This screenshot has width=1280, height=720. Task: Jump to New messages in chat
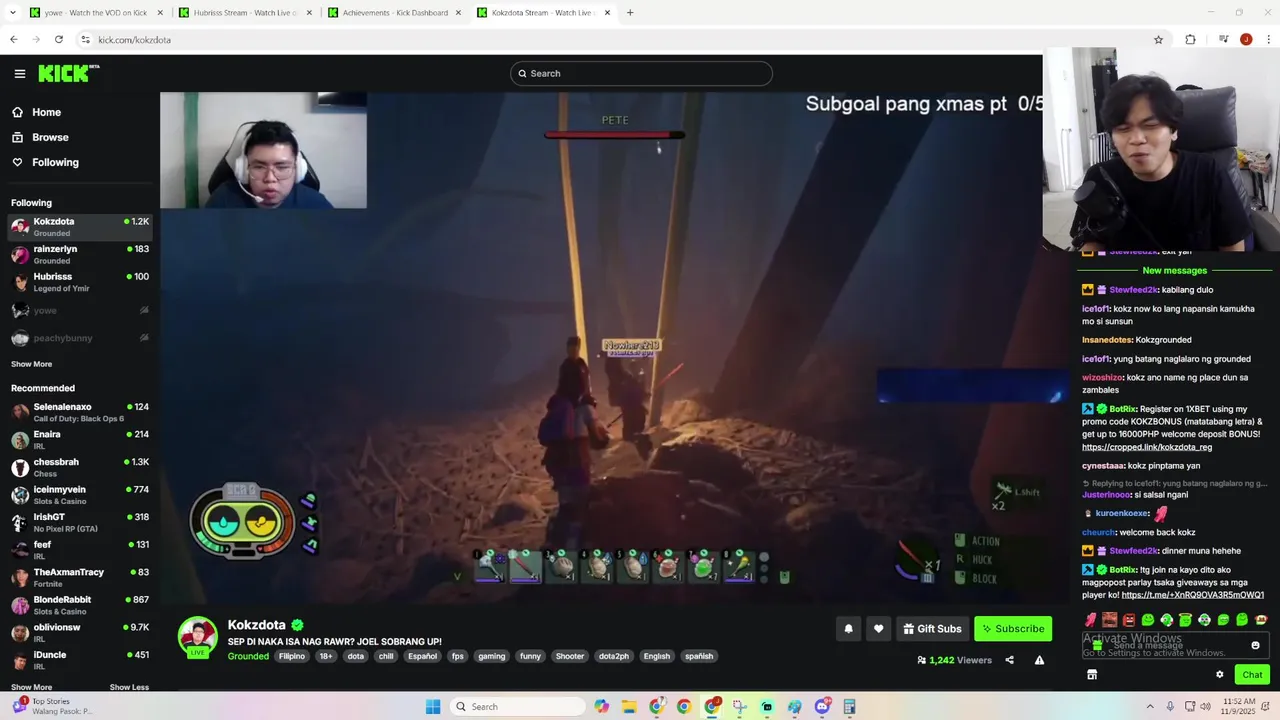[1174, 270]
